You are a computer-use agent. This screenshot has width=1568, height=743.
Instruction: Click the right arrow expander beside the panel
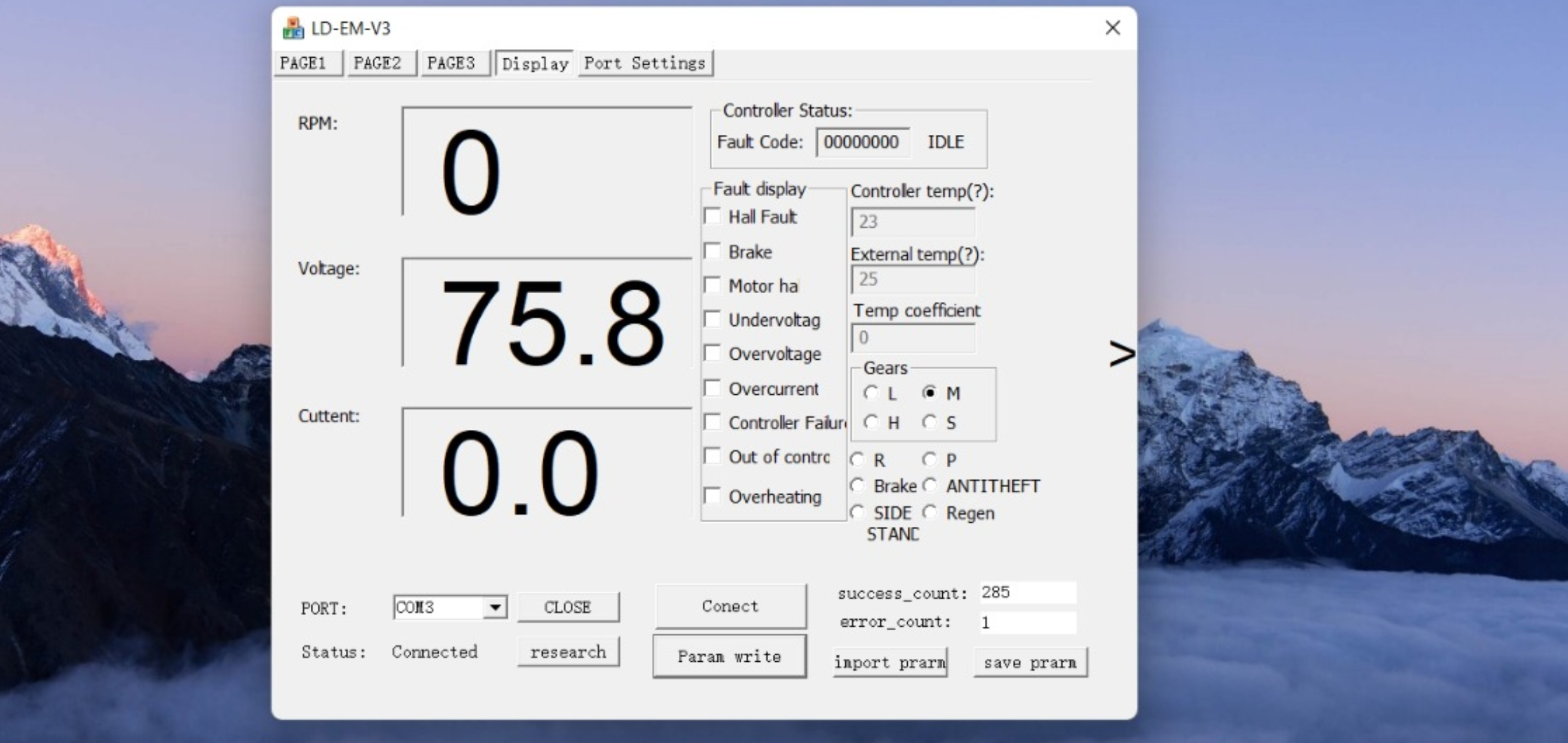(1121, 353)
